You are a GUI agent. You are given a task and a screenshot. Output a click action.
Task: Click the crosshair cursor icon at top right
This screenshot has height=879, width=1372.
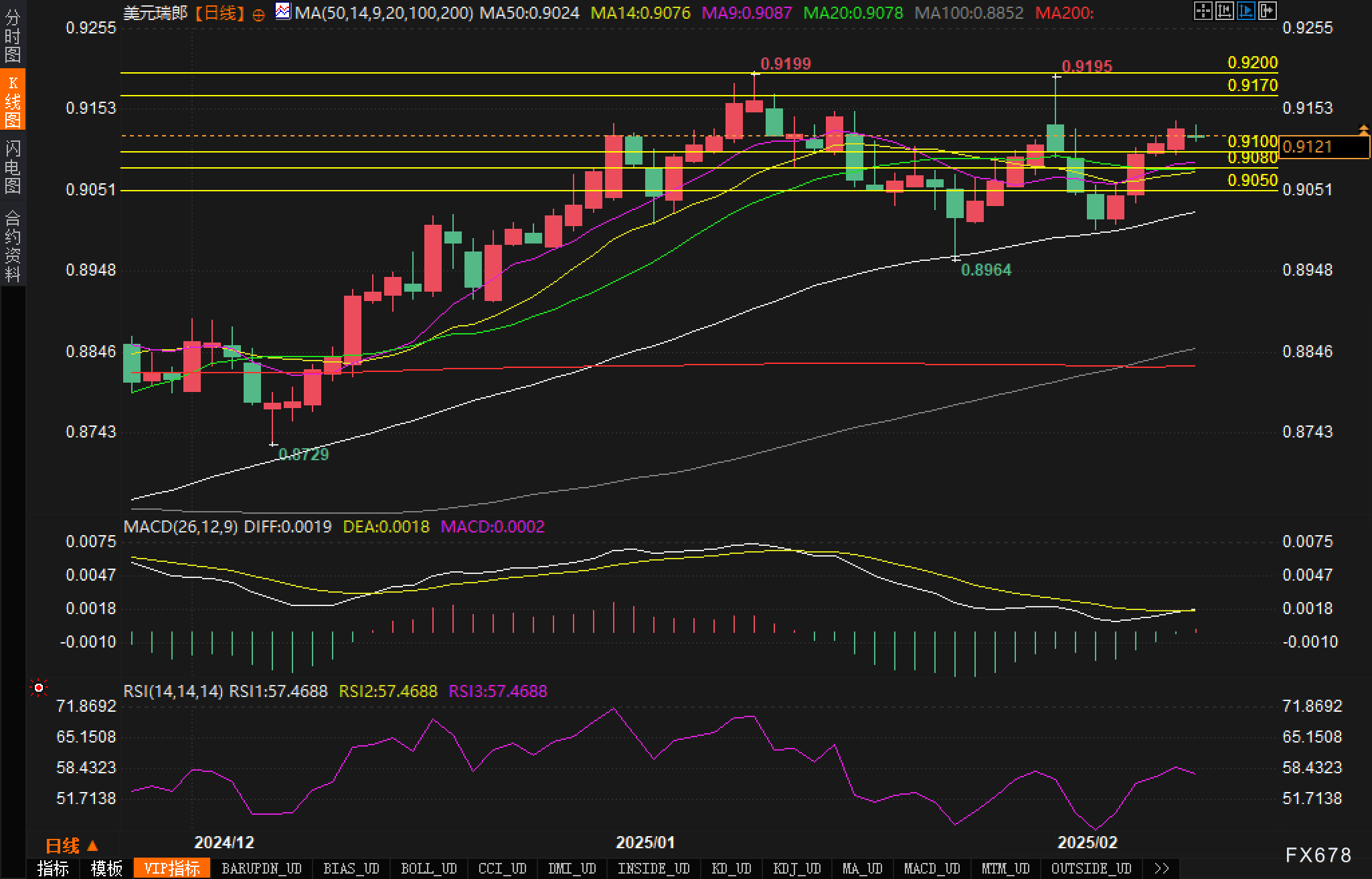pos(1203,11)
